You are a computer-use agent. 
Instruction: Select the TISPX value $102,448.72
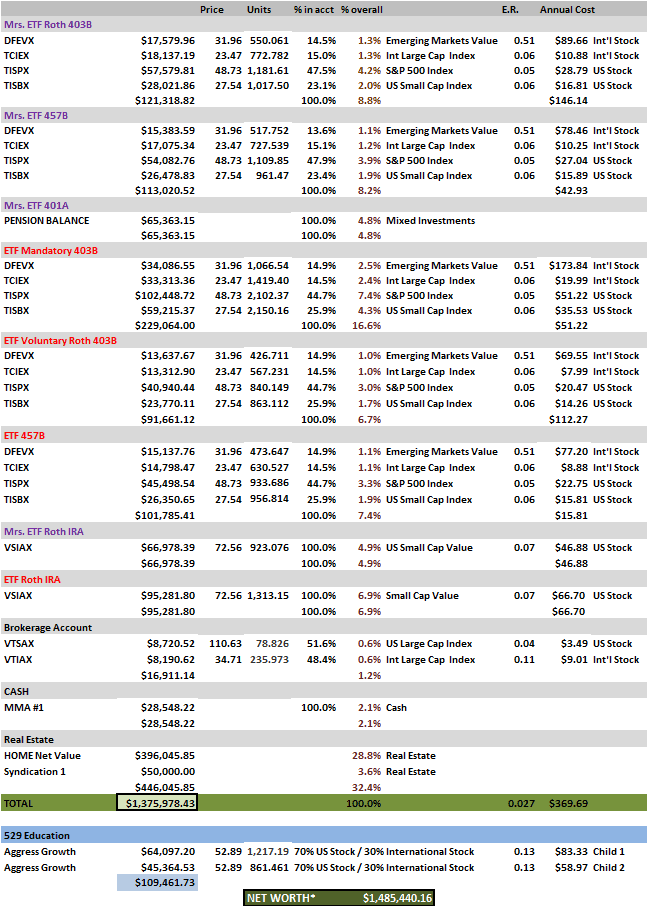(165, 295)
